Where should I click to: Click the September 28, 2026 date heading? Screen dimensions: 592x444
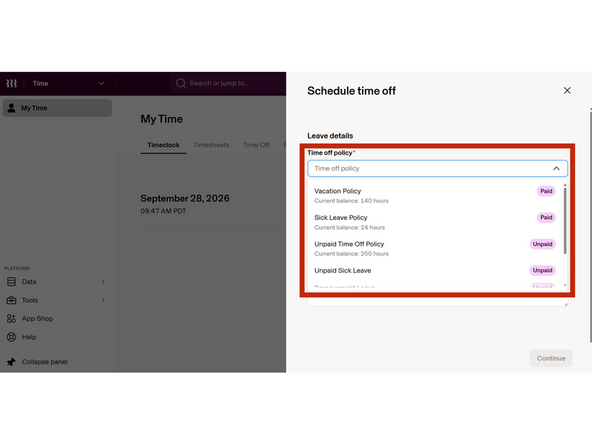tap(185, 199)
